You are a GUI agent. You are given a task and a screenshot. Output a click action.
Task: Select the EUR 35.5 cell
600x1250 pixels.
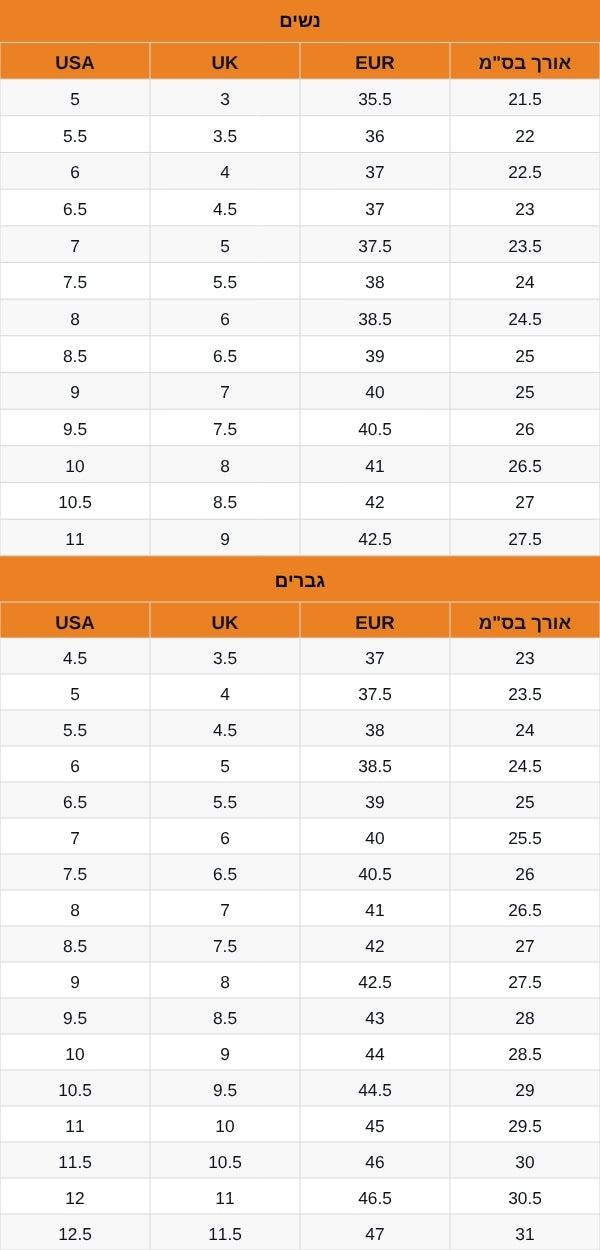pos(375,99)
